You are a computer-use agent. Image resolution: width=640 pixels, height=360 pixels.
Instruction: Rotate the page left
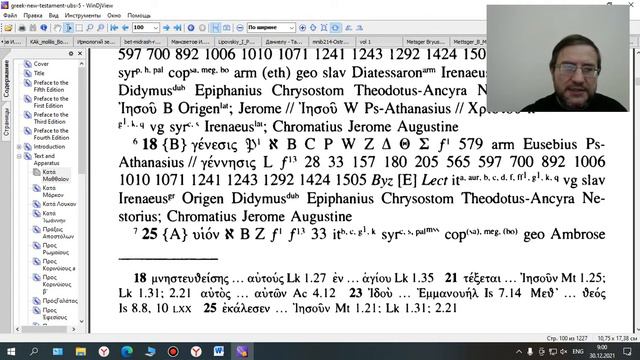[349, 28]
